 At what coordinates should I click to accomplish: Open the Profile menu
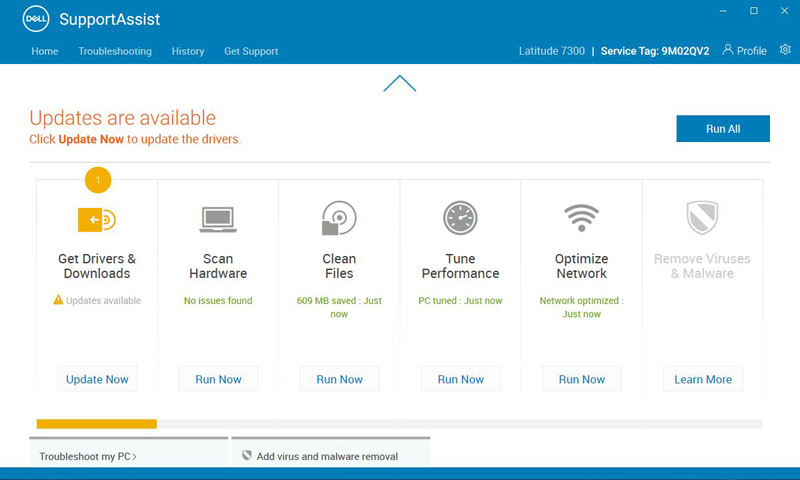(x=744, y=50)
